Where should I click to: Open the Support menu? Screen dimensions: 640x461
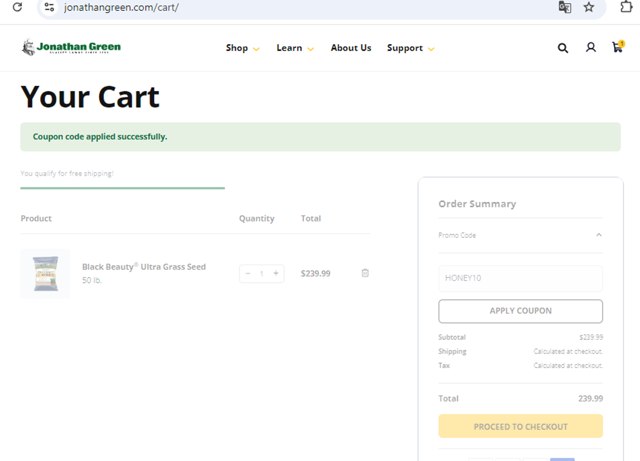[x=405, y=48]
